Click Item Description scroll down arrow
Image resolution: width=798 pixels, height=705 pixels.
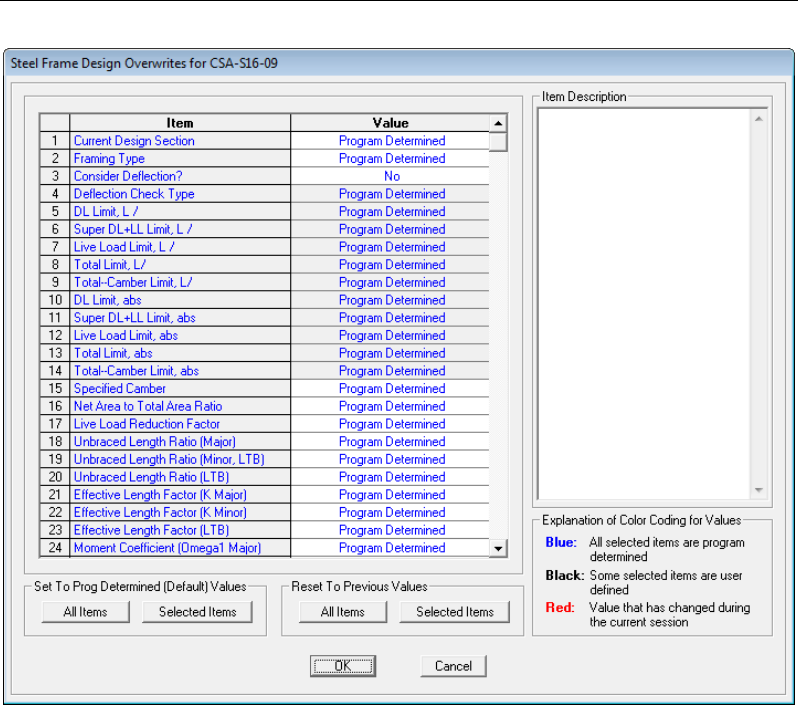tap(758, 490)
